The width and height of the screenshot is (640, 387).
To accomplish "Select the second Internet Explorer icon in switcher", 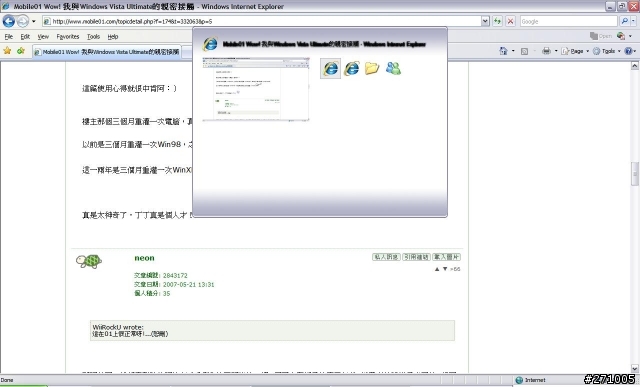I will point(351,68).
